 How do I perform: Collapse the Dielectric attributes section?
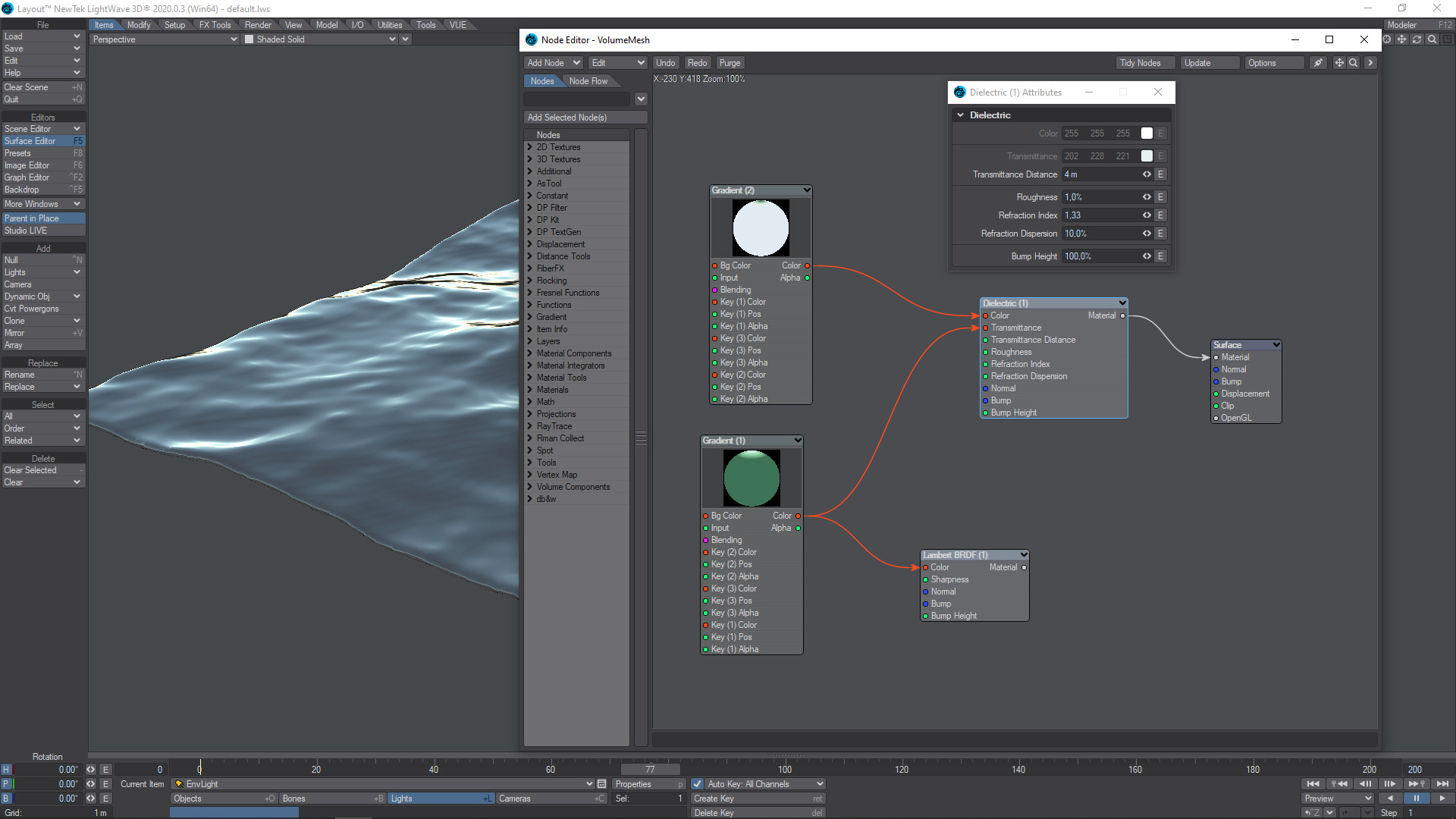pyautogui.click(x=960, y=115)
